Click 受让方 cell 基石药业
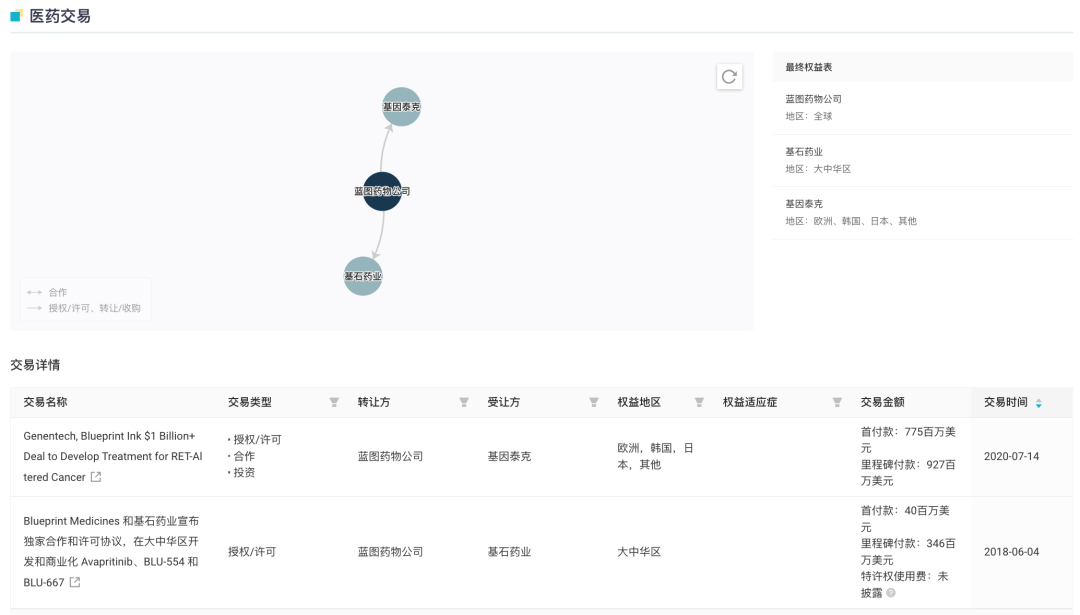This screenshot has height=615, width=1080. click(509, 552)
